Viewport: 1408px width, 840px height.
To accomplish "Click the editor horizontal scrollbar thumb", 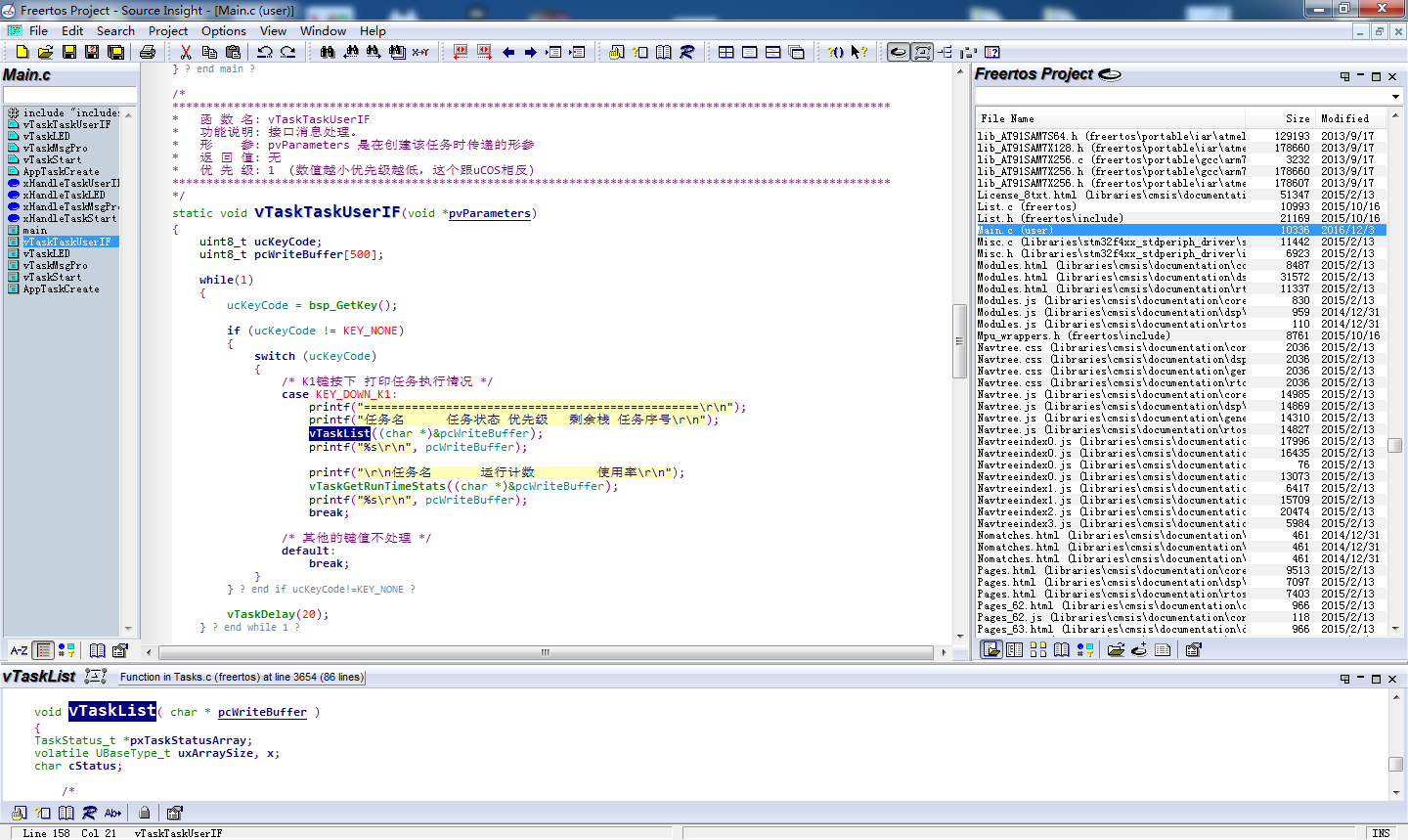I will tap(545, 652).
